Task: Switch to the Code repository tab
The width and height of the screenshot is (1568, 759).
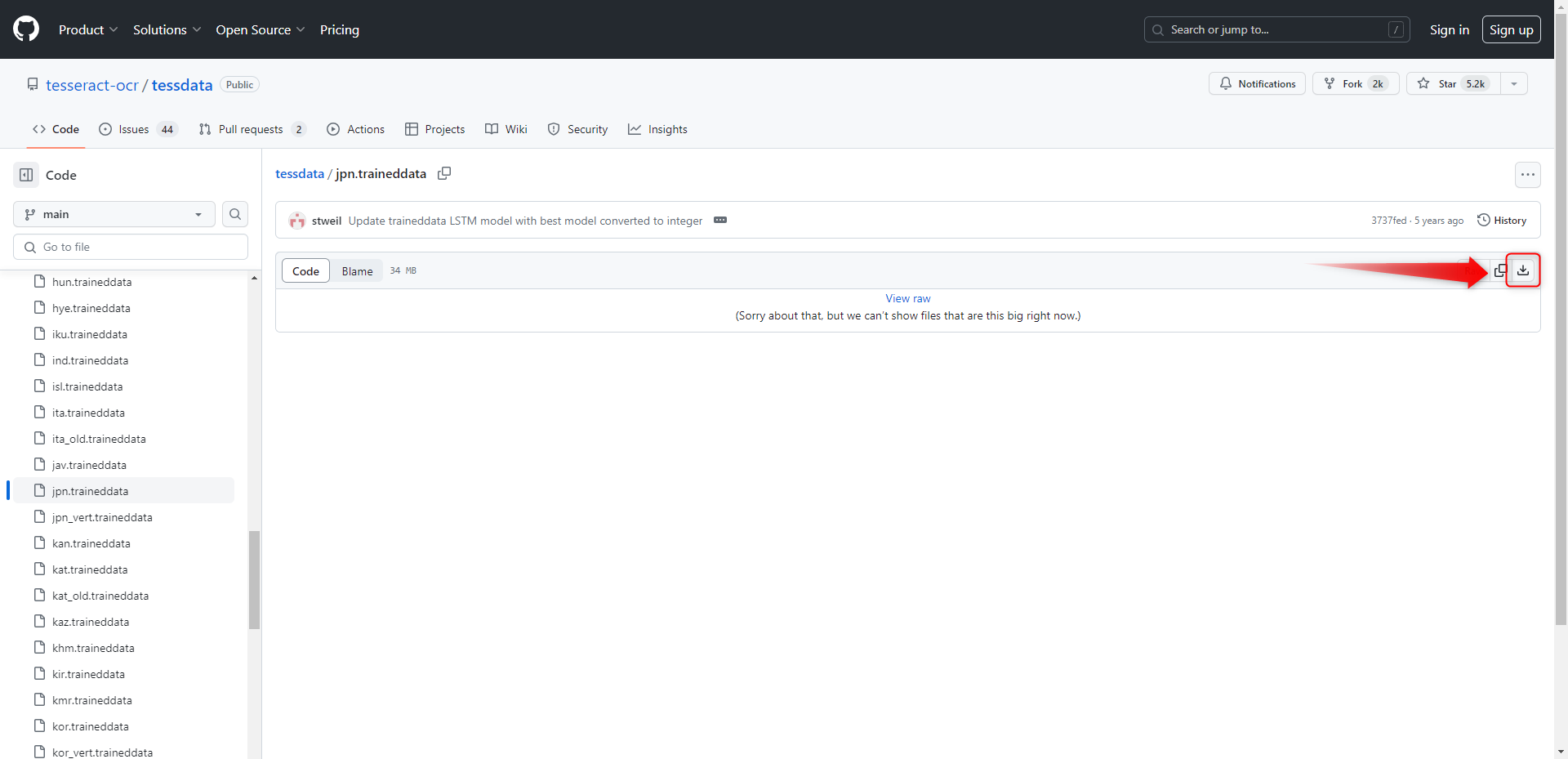Action: pyautogui.click(x=56, y=129)
